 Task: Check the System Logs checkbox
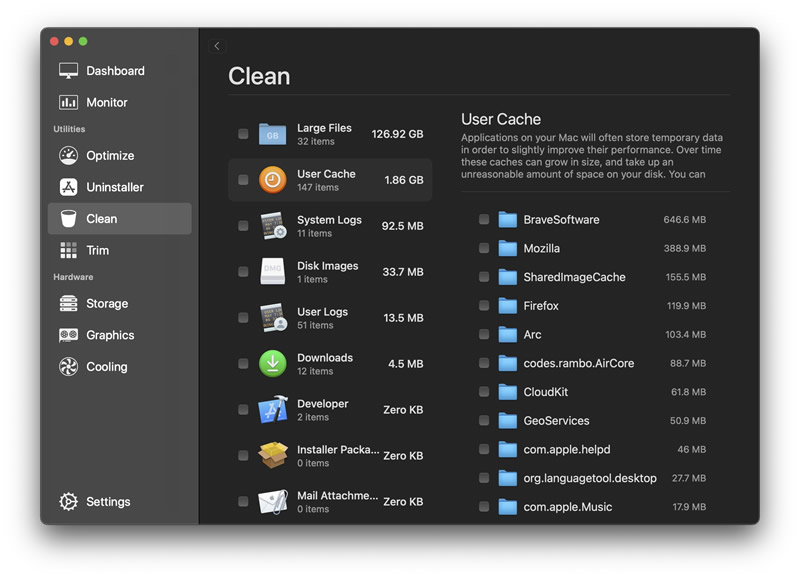[x=243, y=225]
